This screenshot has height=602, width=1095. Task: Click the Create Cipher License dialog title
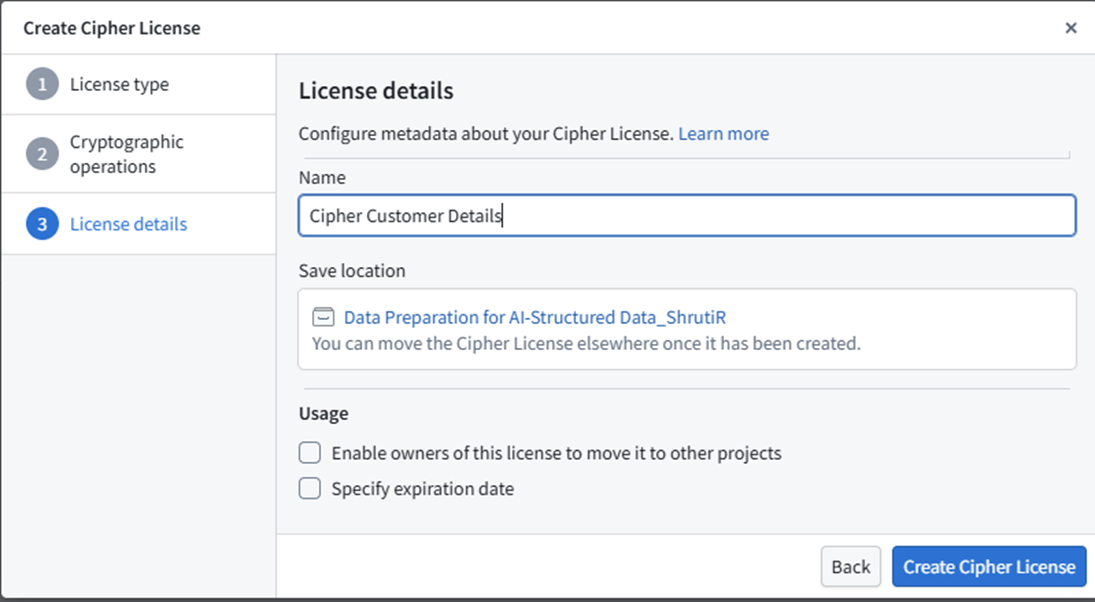(x=112, y=28)
